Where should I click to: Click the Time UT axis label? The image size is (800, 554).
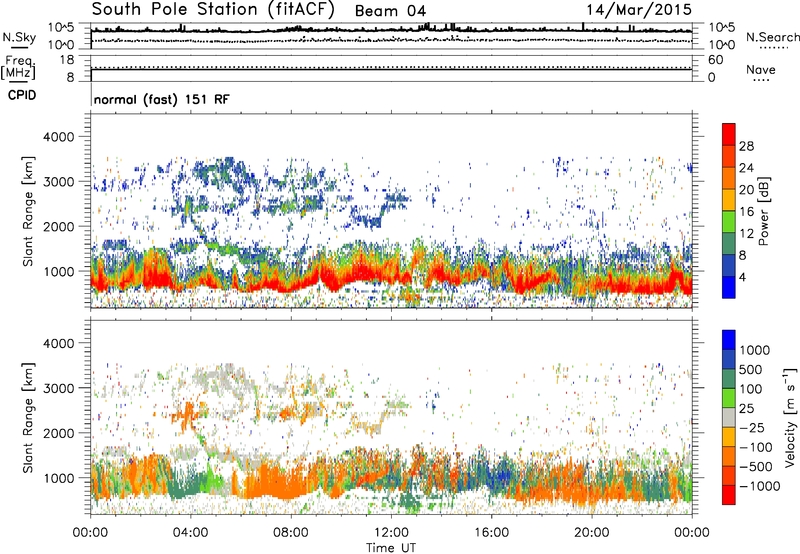tap(391, 547)
